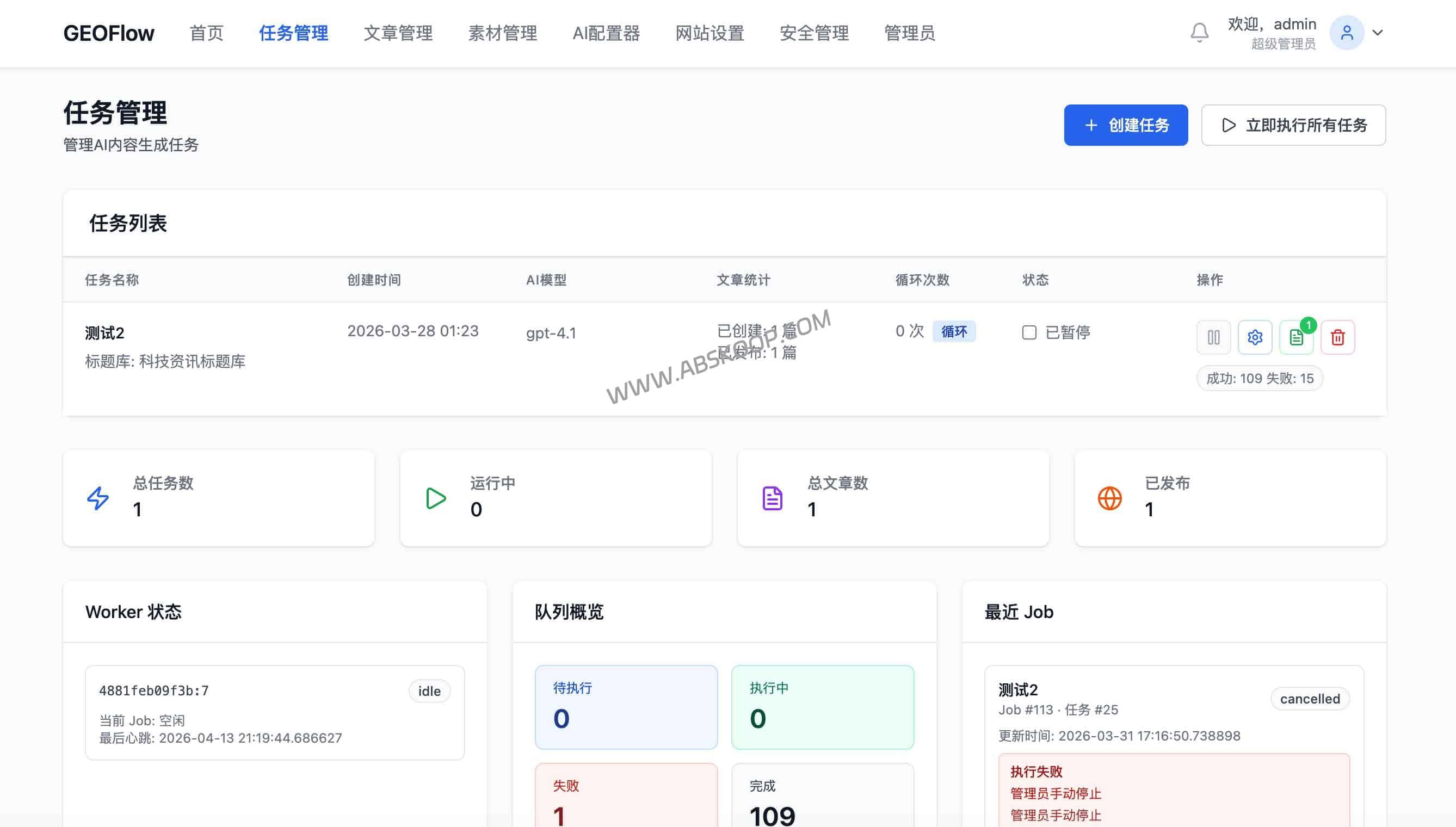Screen dimensions: 1456x827
Task: Pause the 测试2 task using pause icon
Action: 1213,337
